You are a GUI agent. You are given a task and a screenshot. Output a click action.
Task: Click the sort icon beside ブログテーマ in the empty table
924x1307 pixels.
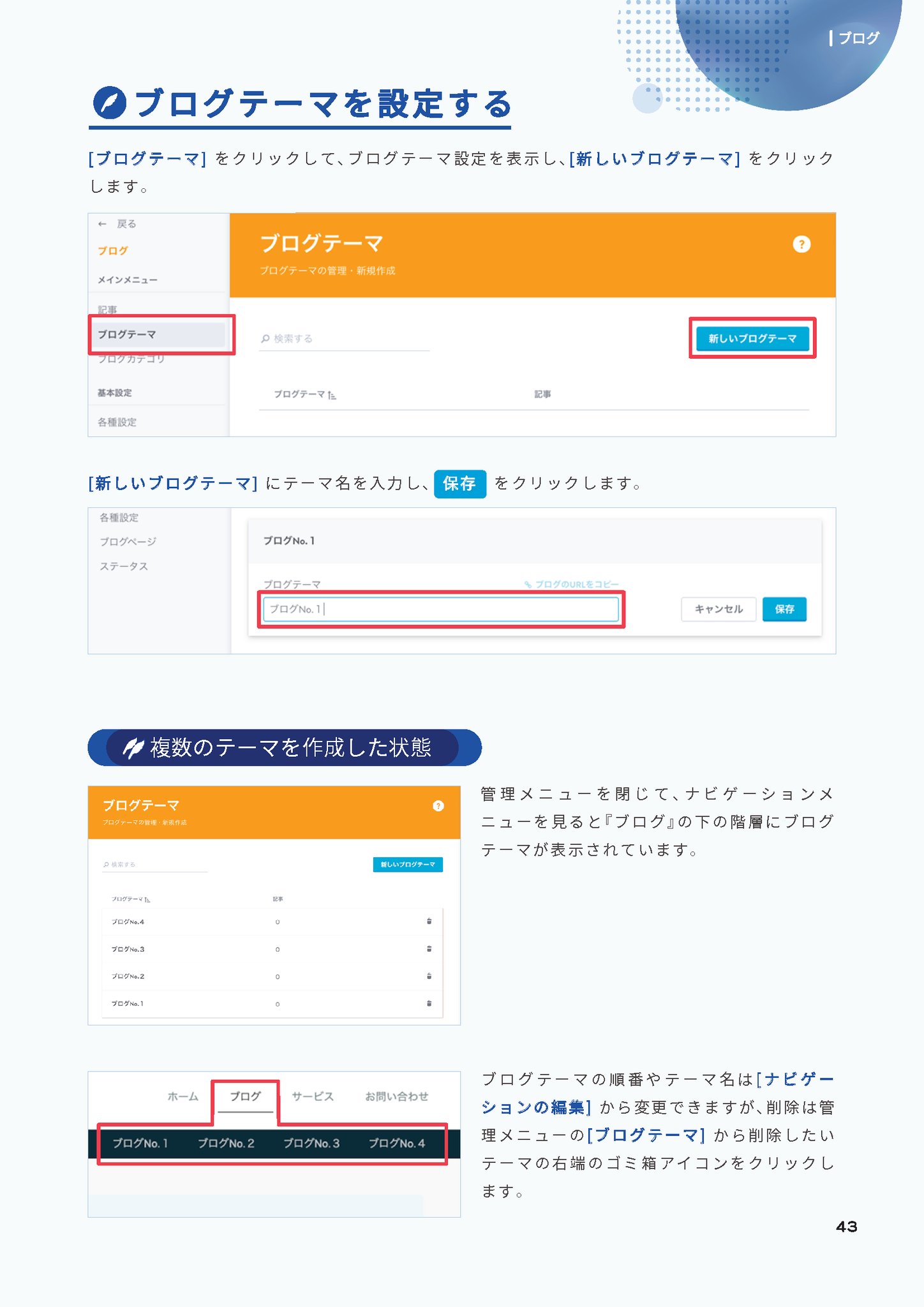point(332,395)
